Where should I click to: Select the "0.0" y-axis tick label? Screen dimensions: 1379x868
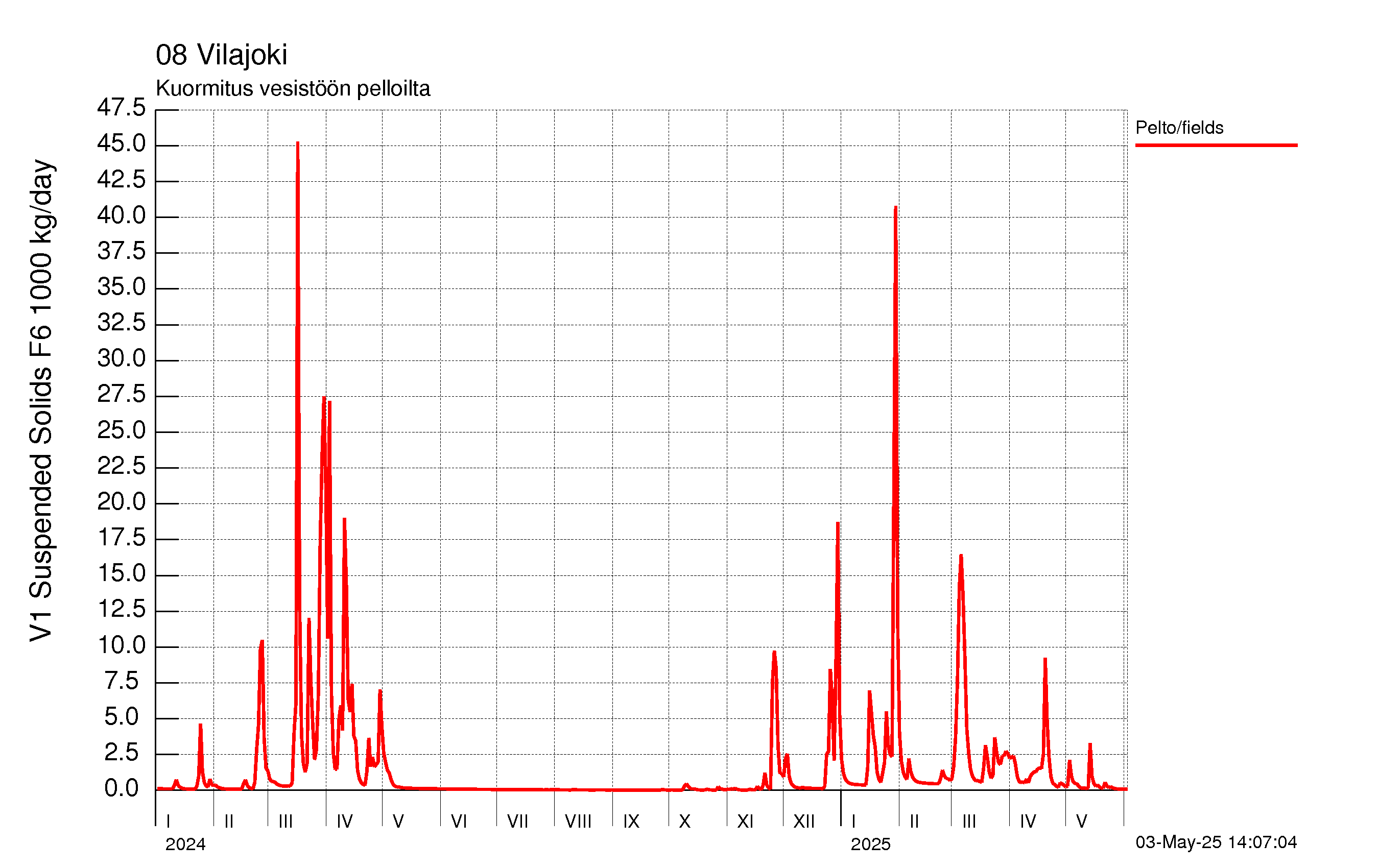pos(122,789)
